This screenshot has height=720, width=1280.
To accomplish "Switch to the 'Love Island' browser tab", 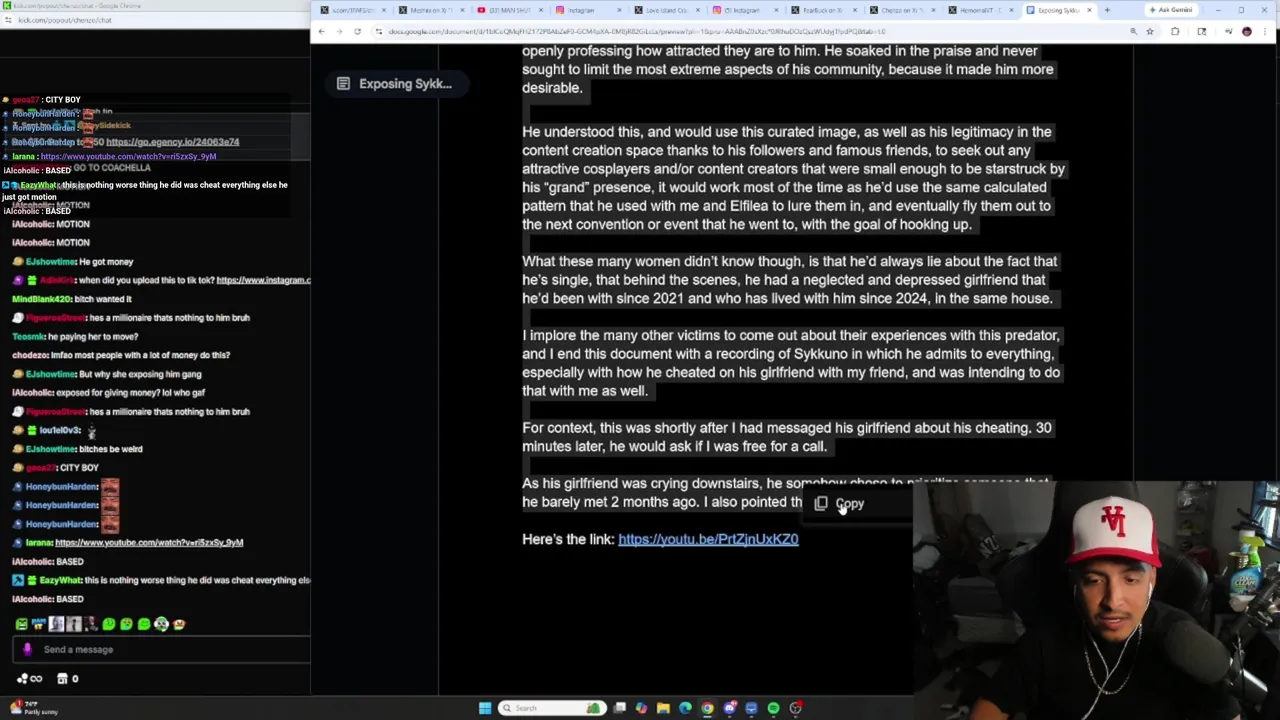I will (668, 11).
